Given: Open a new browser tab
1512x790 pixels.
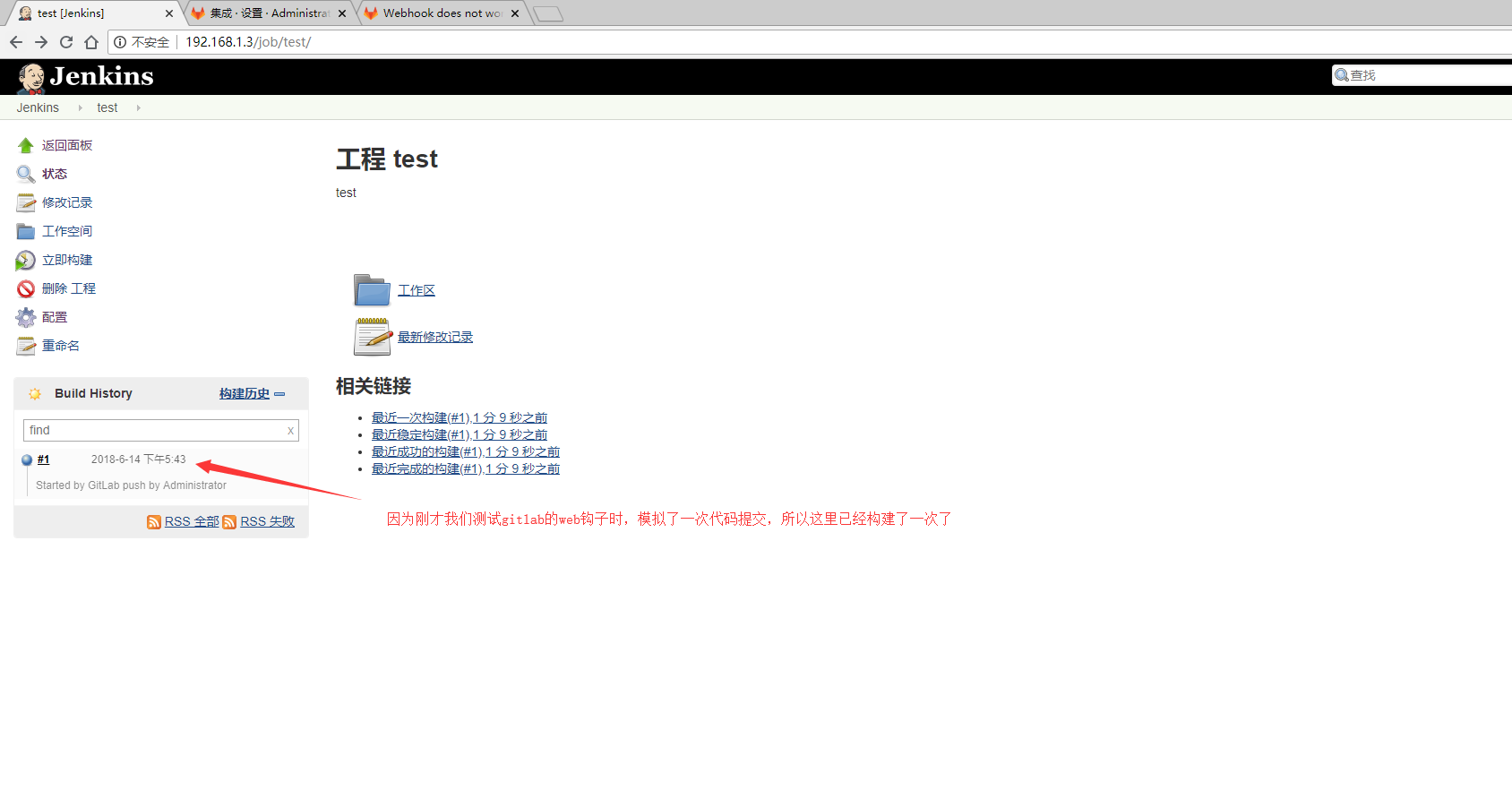Looking at the screenshot, I should pos(547,13).
